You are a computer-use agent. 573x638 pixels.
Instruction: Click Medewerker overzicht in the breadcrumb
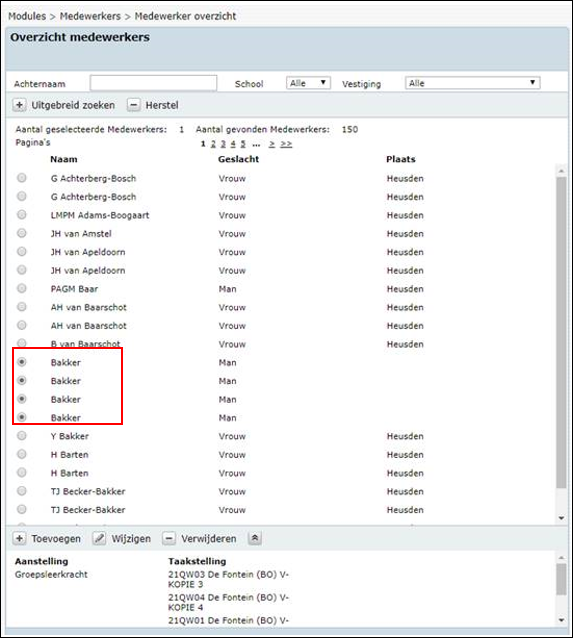pos(185,16)
